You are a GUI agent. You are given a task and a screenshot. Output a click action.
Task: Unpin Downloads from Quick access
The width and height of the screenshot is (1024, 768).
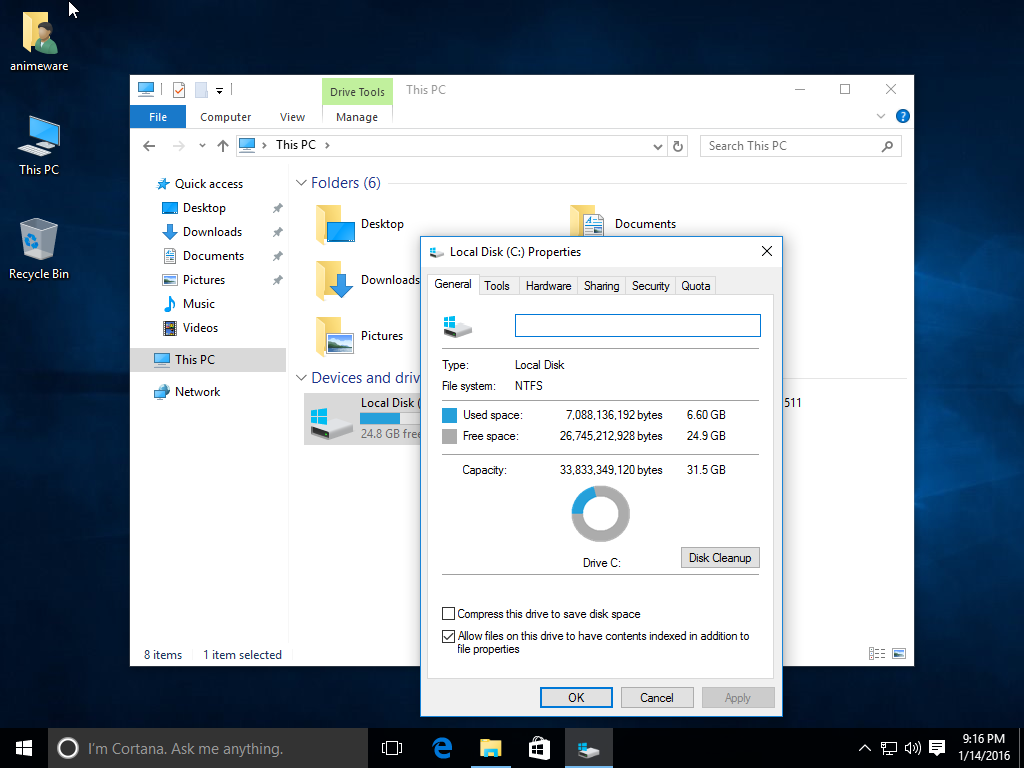pyautogui.click(x=278, y=231)
